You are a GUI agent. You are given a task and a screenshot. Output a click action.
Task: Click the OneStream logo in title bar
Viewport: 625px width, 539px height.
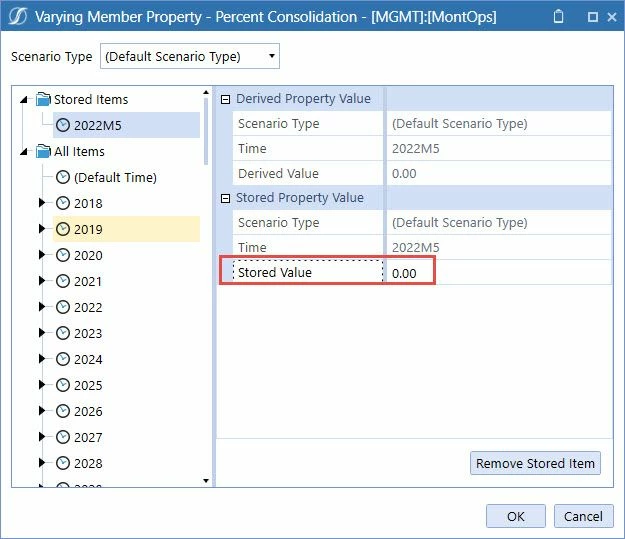tap(18, 16)
